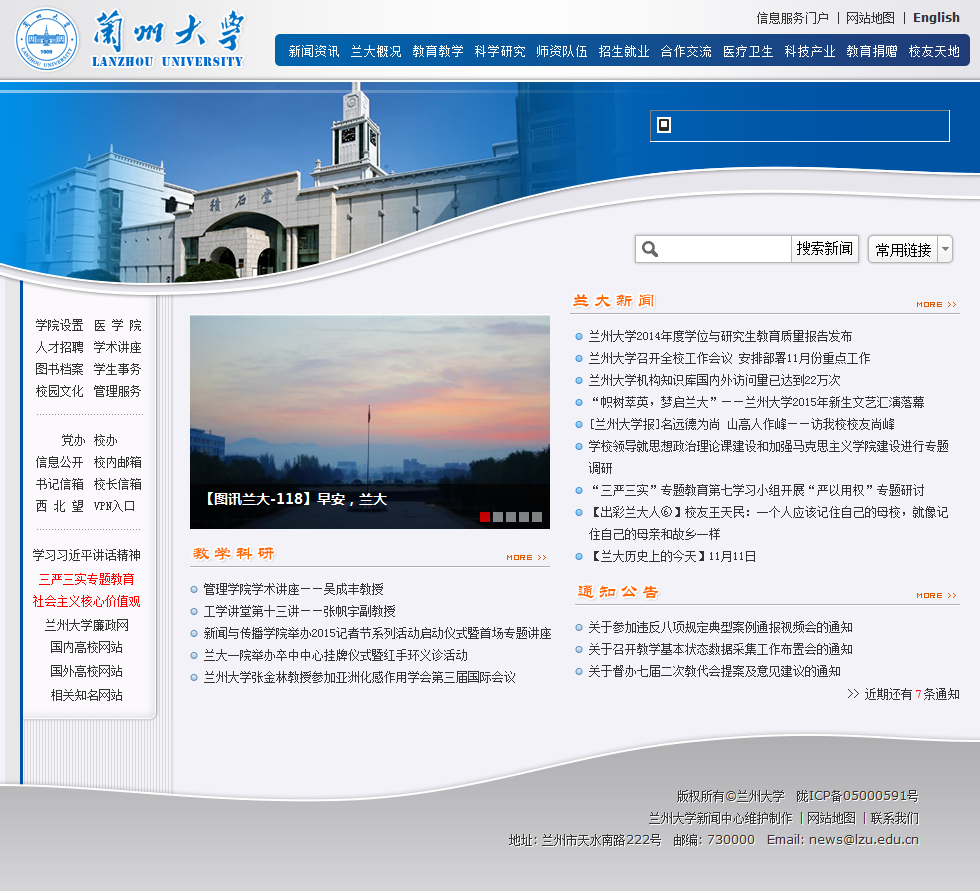Open the footer 联系我们 link
The image size is (980, 891).
(894, 818)
